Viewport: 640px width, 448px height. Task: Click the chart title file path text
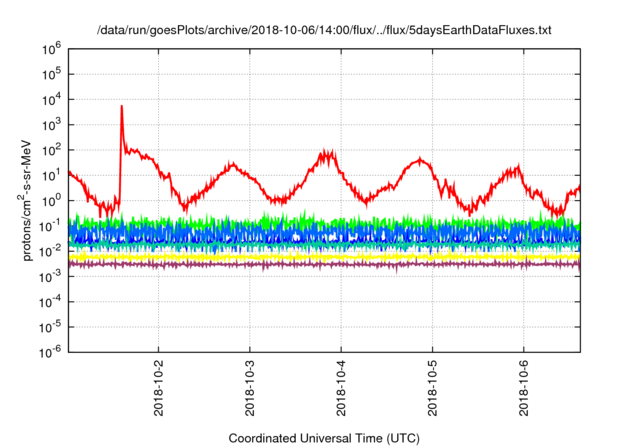324,30
